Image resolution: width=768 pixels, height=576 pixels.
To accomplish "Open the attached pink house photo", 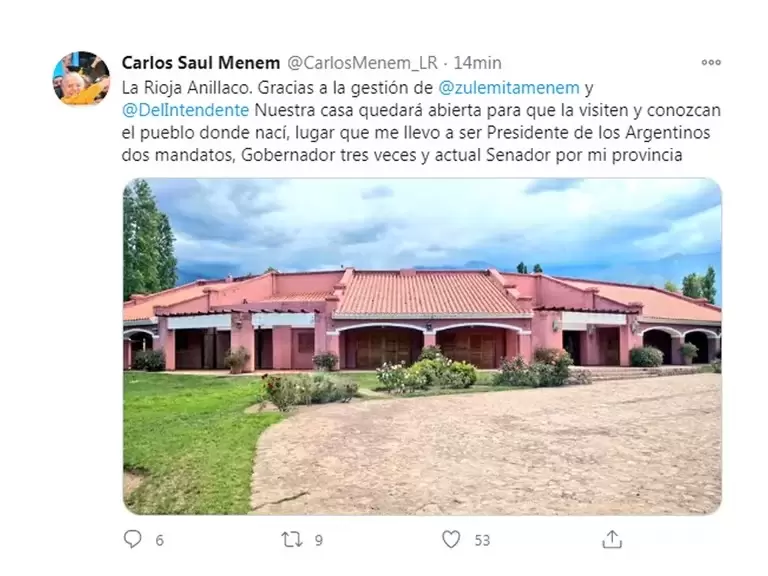I will pyautogui.click(x=422, y=346).
